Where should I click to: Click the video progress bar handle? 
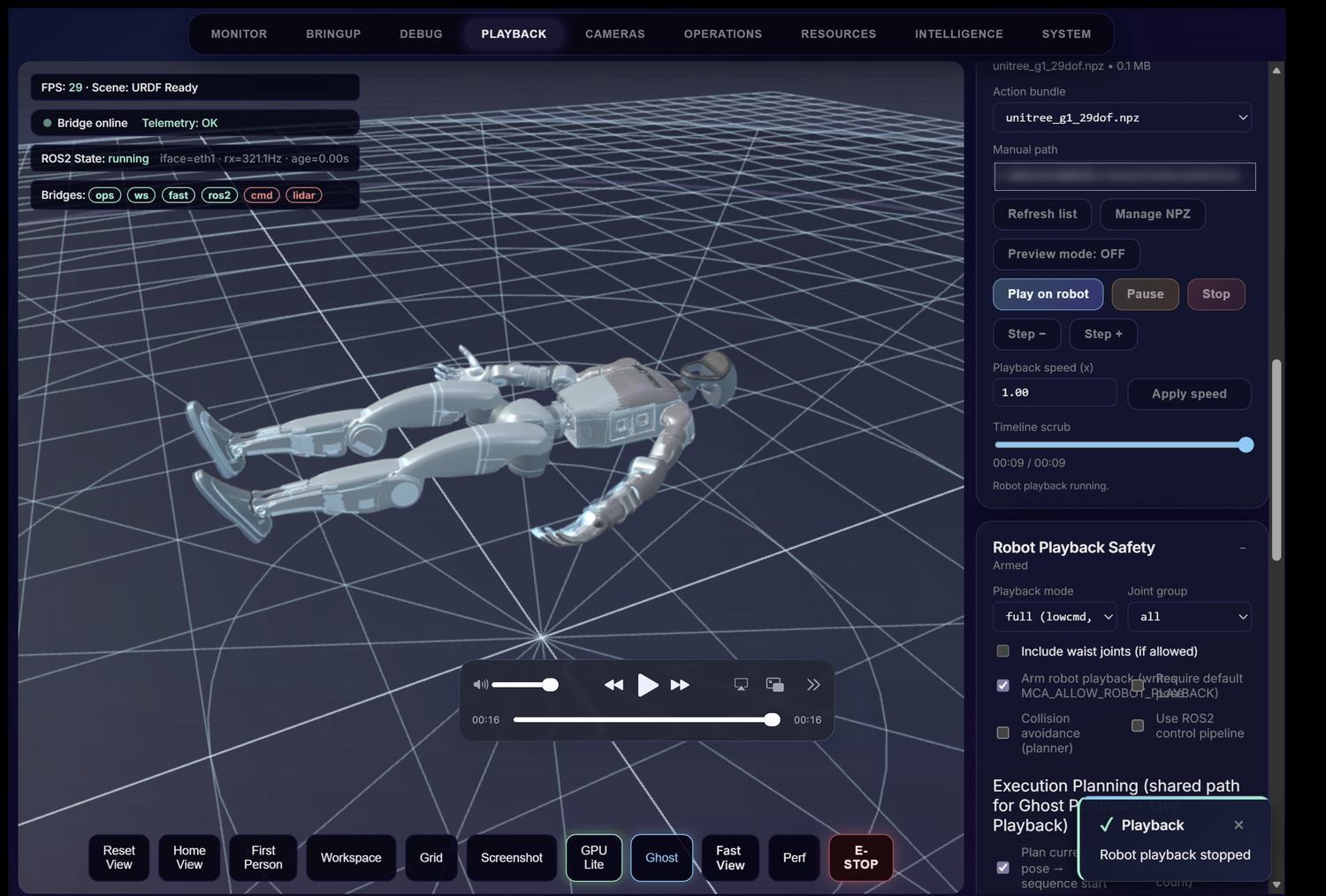(x=773, y=719)
